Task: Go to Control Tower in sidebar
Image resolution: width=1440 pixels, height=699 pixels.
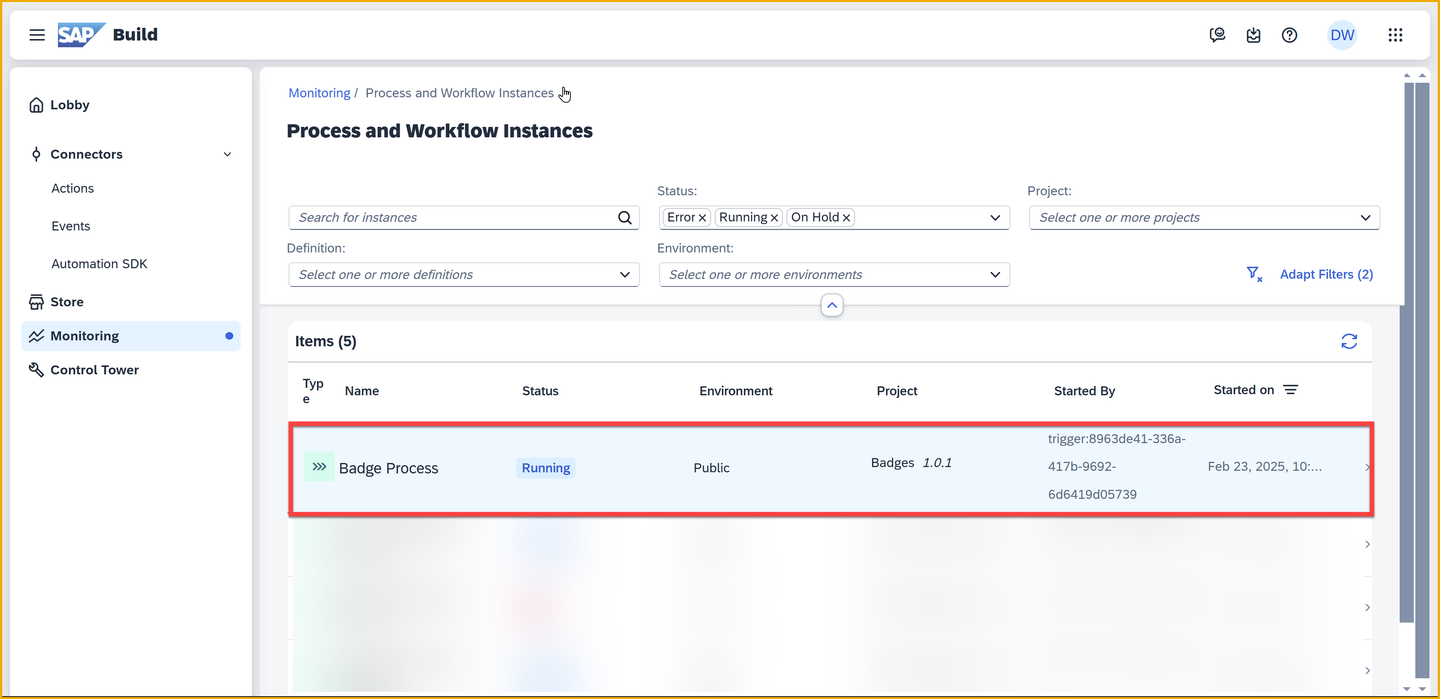Action: pyautogui.click(x=94, y=370)
